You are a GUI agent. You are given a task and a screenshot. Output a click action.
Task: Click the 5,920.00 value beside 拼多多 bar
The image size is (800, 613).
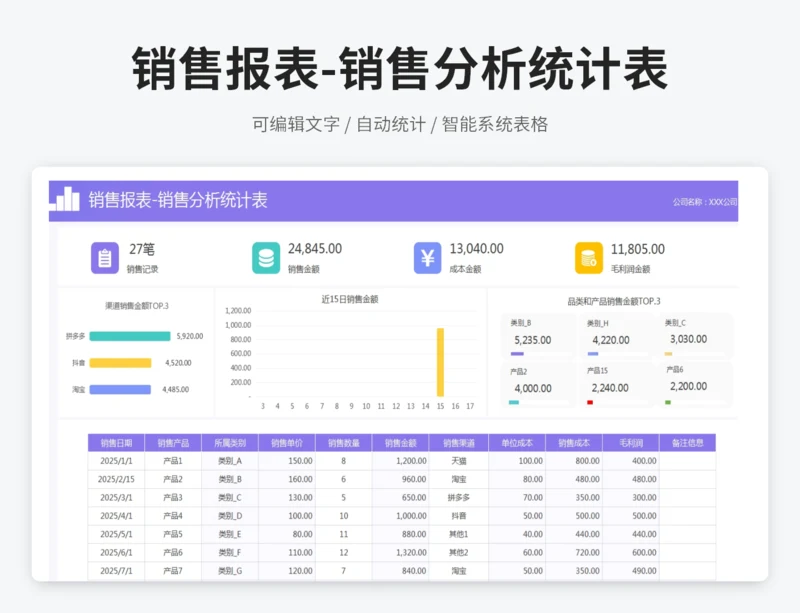[190, 336]
